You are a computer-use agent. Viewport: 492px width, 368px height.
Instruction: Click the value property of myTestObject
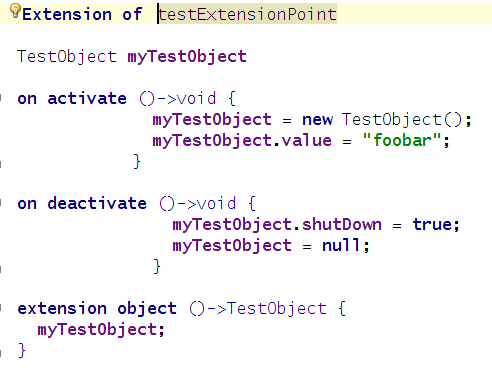pyautogui.click(x=307, y=140)
